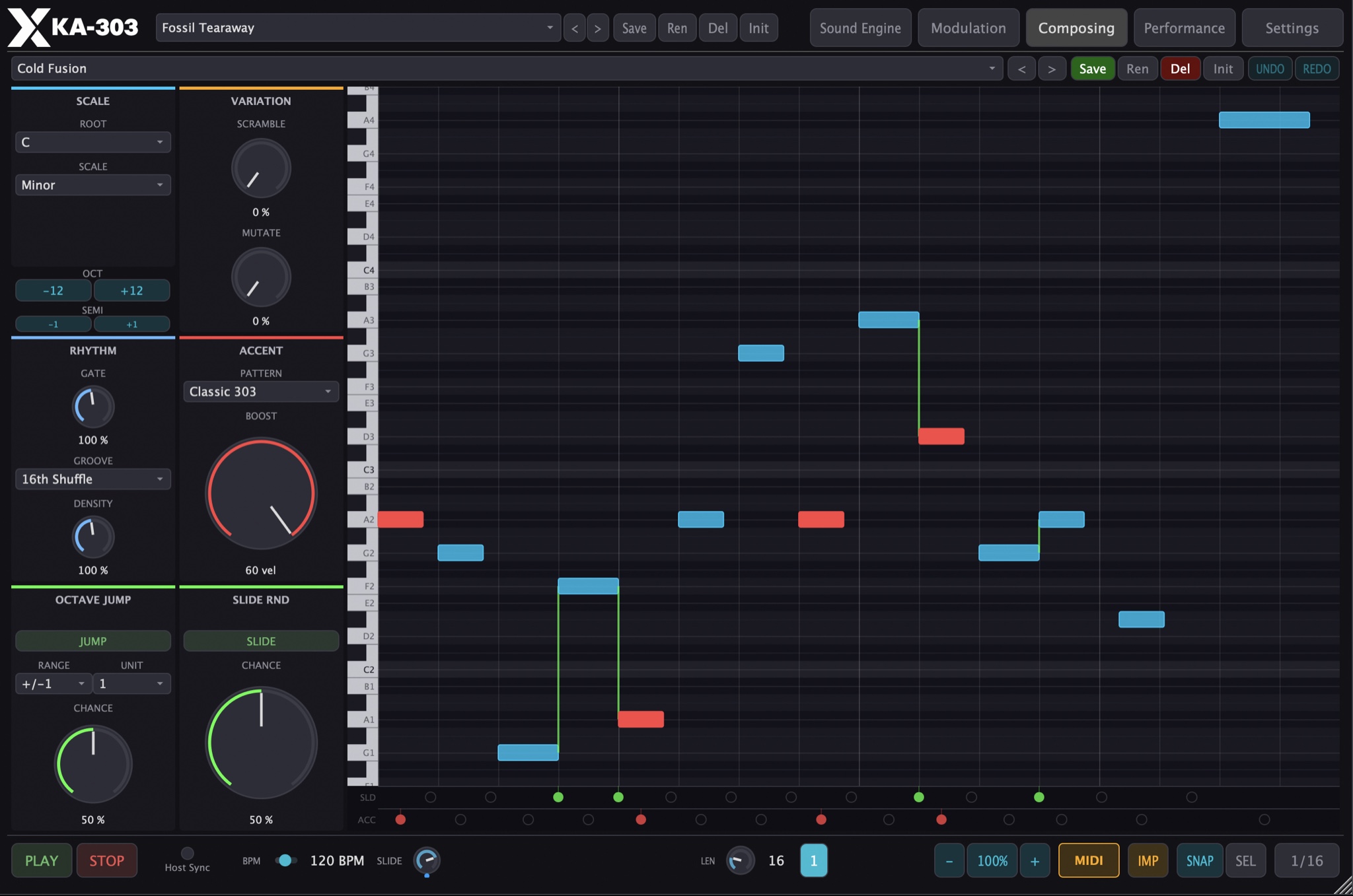Switch to Sound Engine tab

coord(860,28)
